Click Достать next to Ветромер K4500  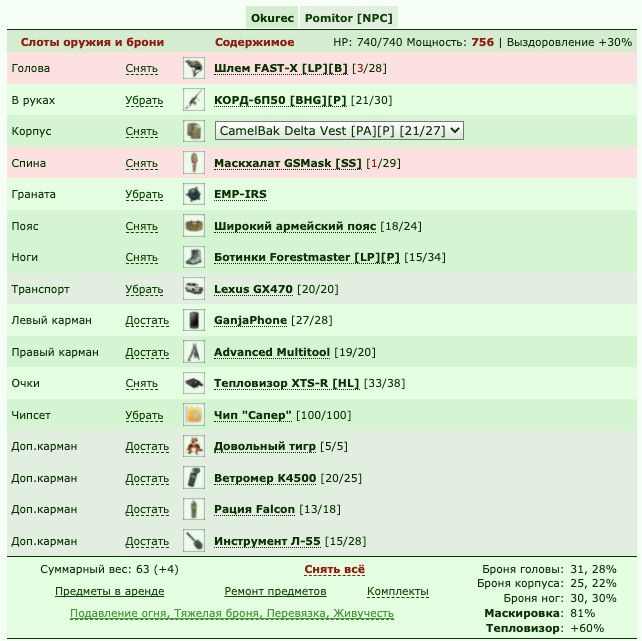coord(147,479)
